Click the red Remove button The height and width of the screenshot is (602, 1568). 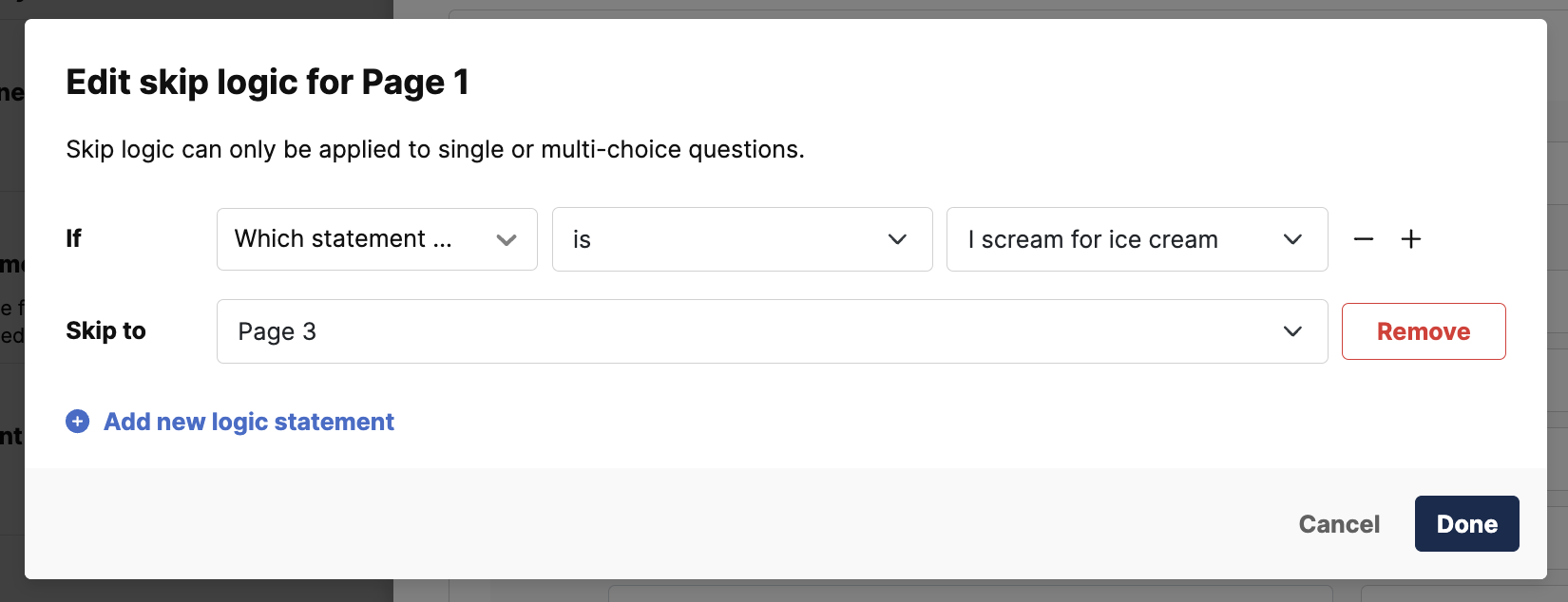[x=1424, y=331]
